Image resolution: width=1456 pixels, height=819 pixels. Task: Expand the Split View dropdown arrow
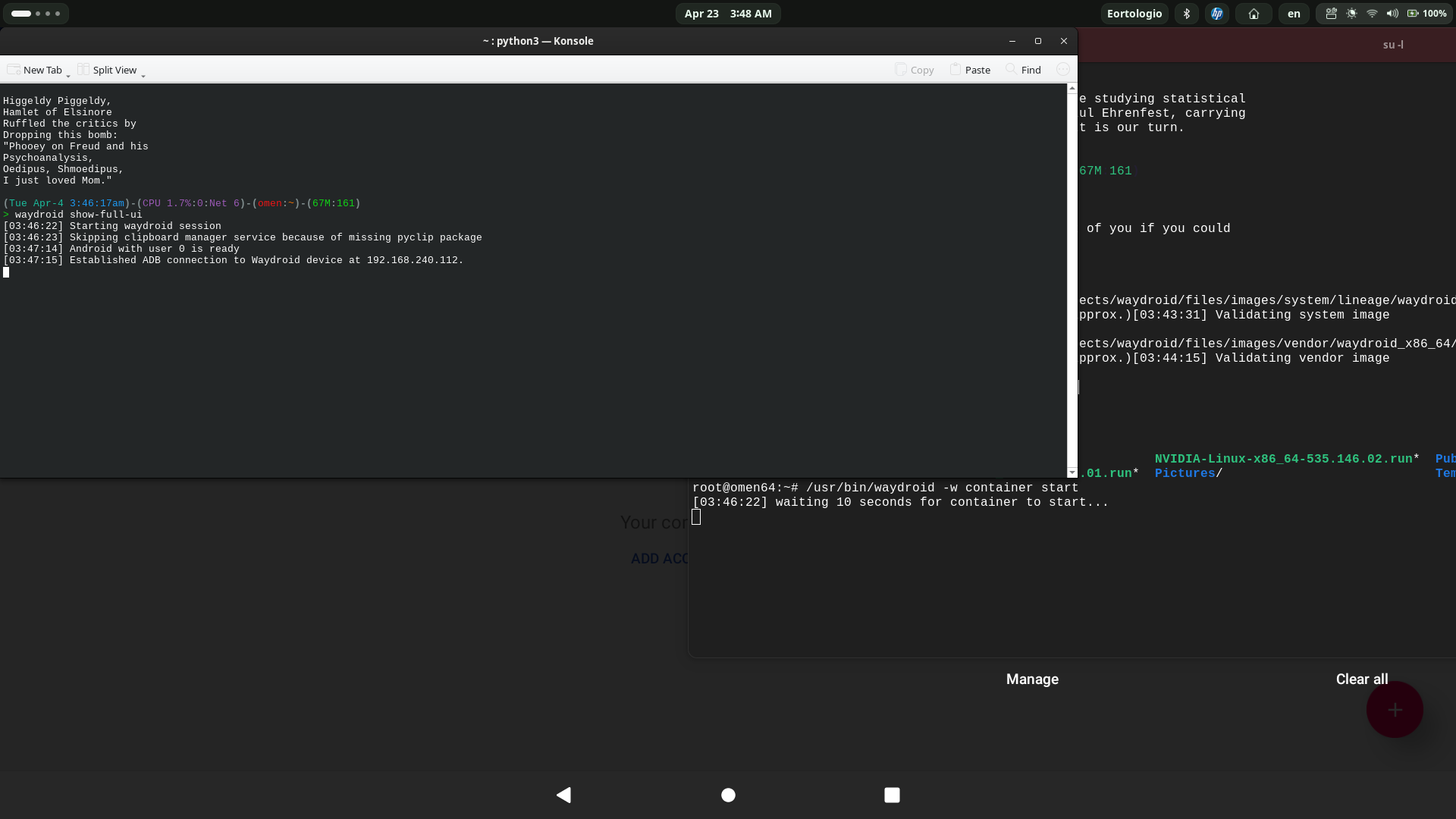[143, 75]
